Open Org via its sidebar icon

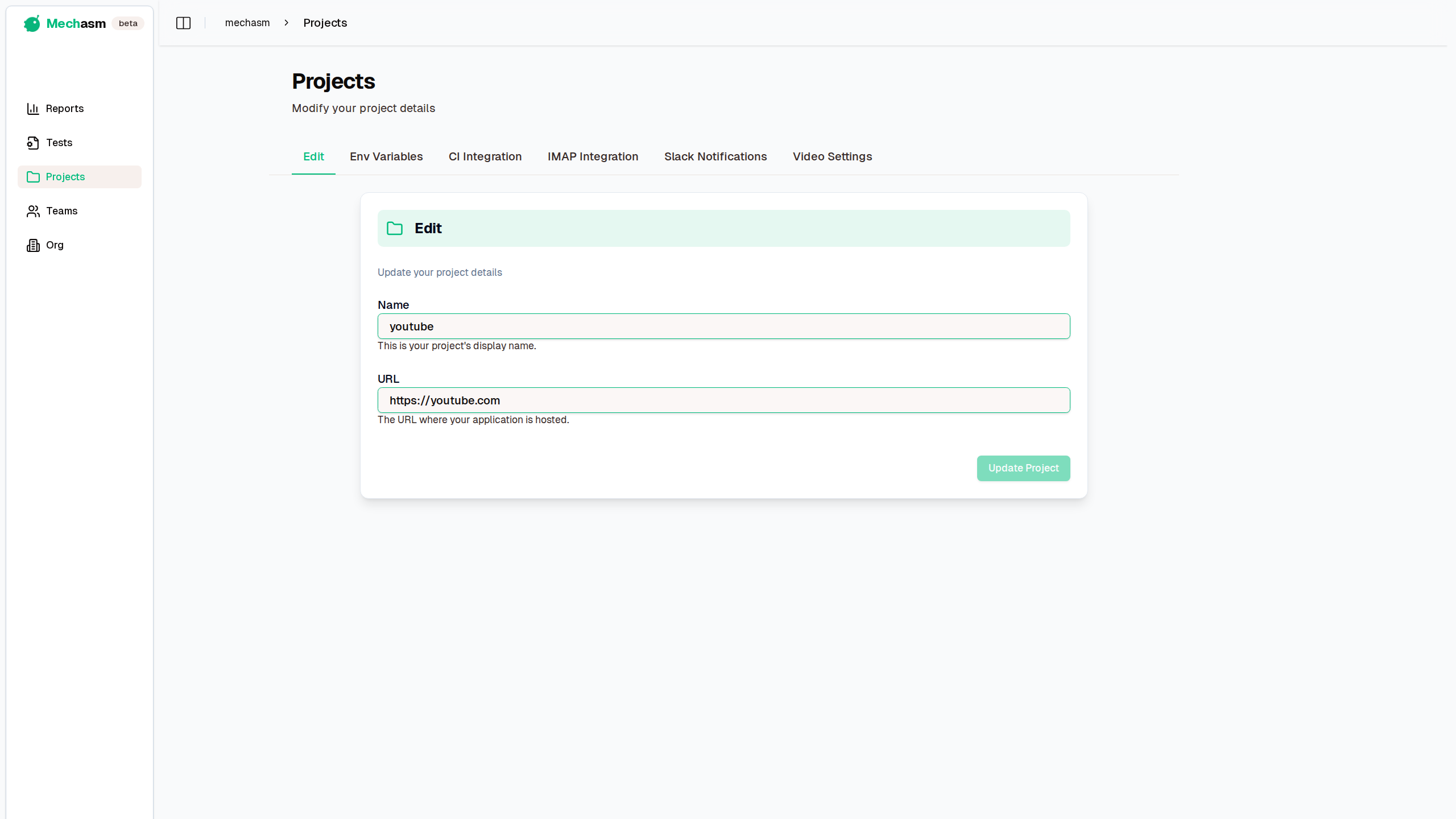coord(33,245)
